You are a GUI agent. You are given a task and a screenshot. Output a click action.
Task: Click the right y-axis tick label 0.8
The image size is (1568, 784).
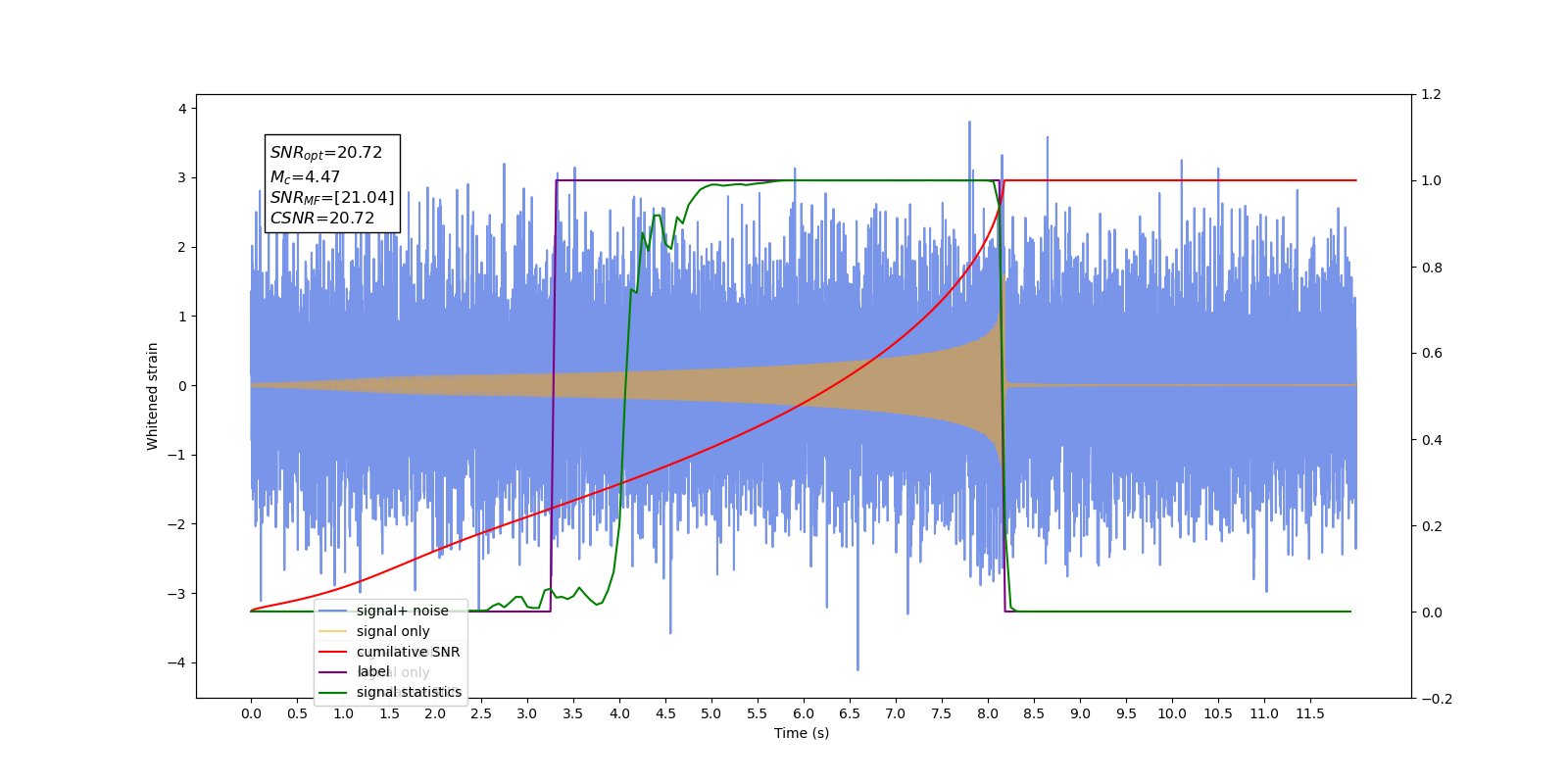click(x=1431, y=268)
